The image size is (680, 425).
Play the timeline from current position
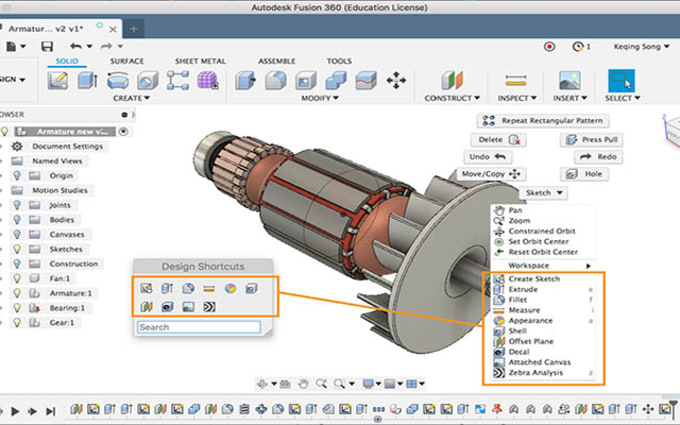[x=15, y=411]
